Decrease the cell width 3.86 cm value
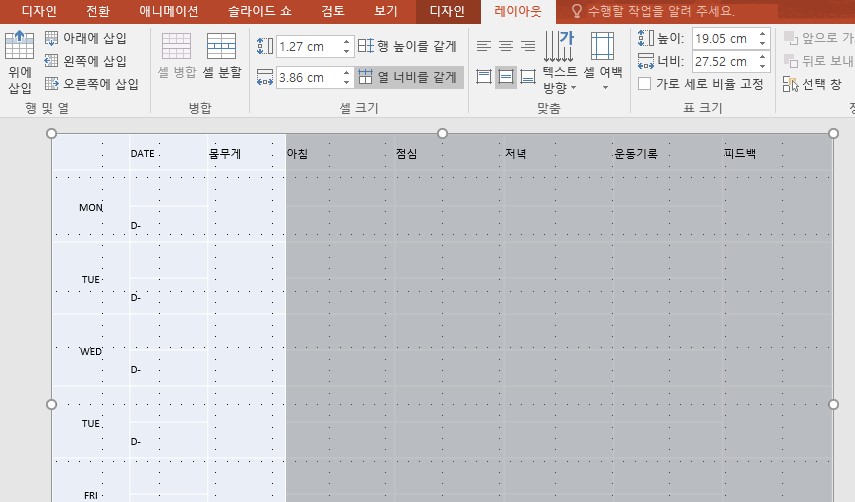This screenshot has height=502, width=855. (x=346, y=82)
